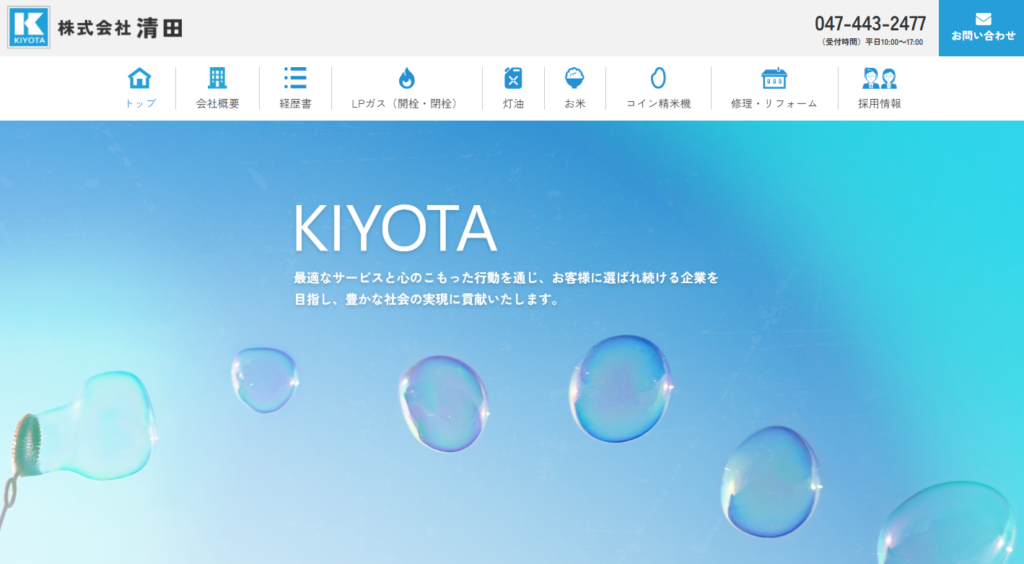Open LPガス(開栓・閉栓) menu item
1024x564 pixels.
coord(406,103)
